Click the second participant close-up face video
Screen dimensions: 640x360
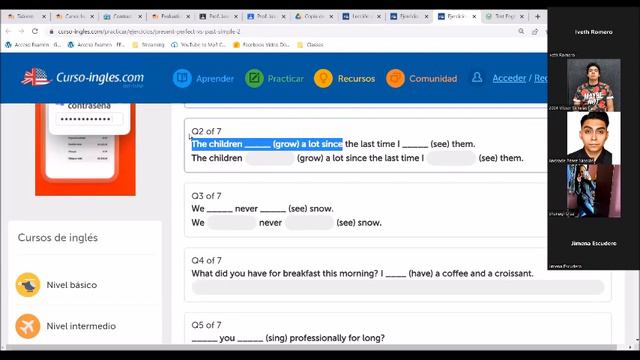pos(593,138)
